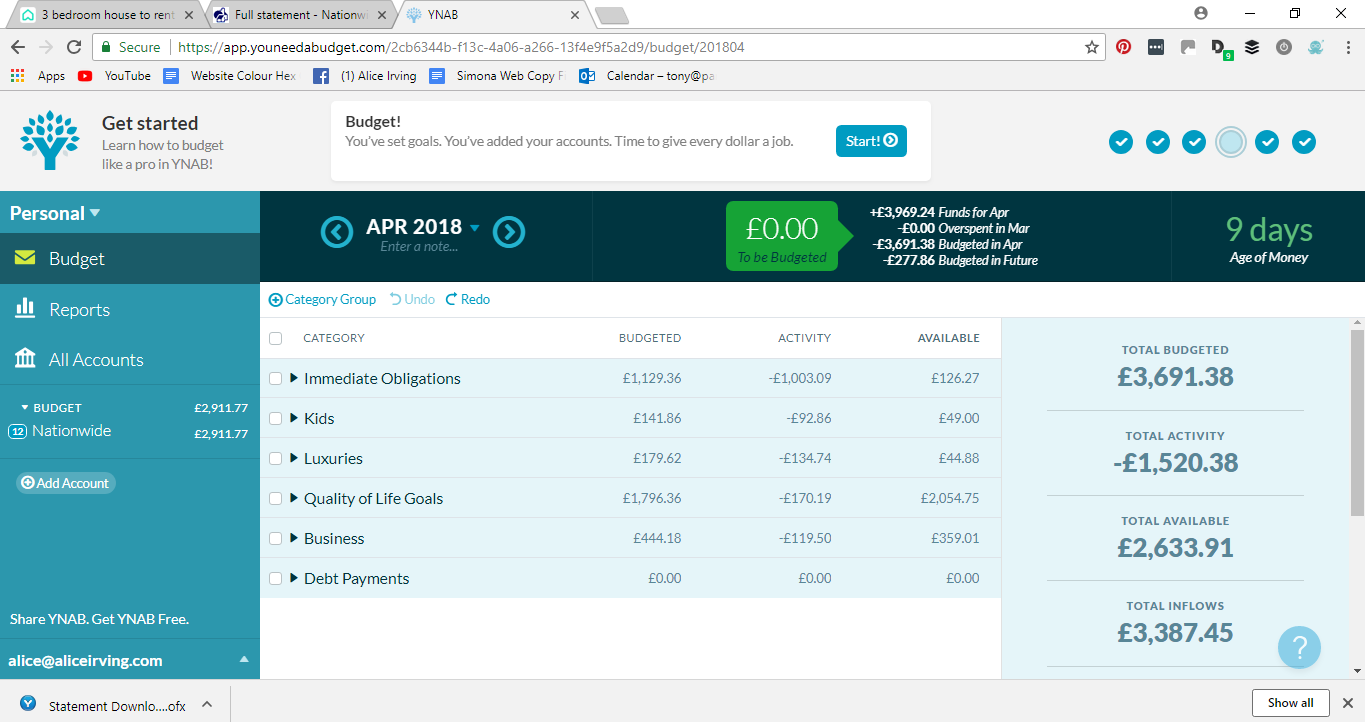Open the Personal budget dropdown

coord(55,213)
